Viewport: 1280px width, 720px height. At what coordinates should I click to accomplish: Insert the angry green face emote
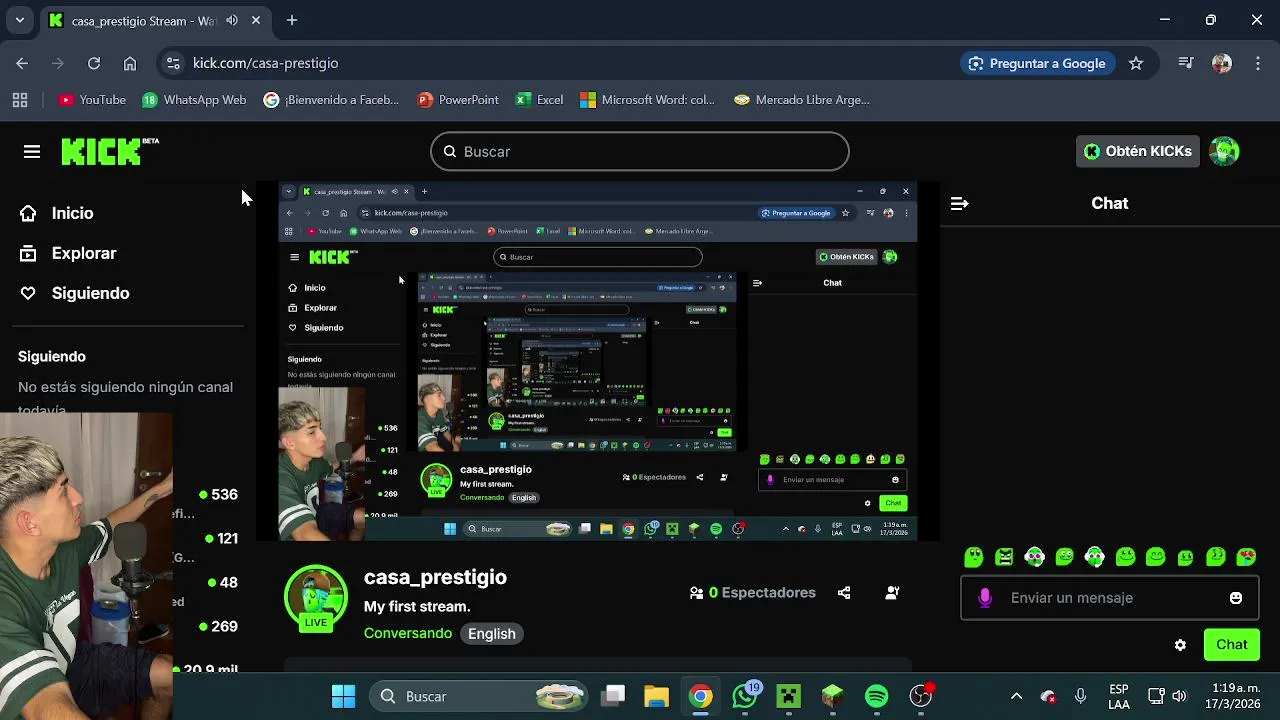pyautogui.click(x=1004, y=557)
